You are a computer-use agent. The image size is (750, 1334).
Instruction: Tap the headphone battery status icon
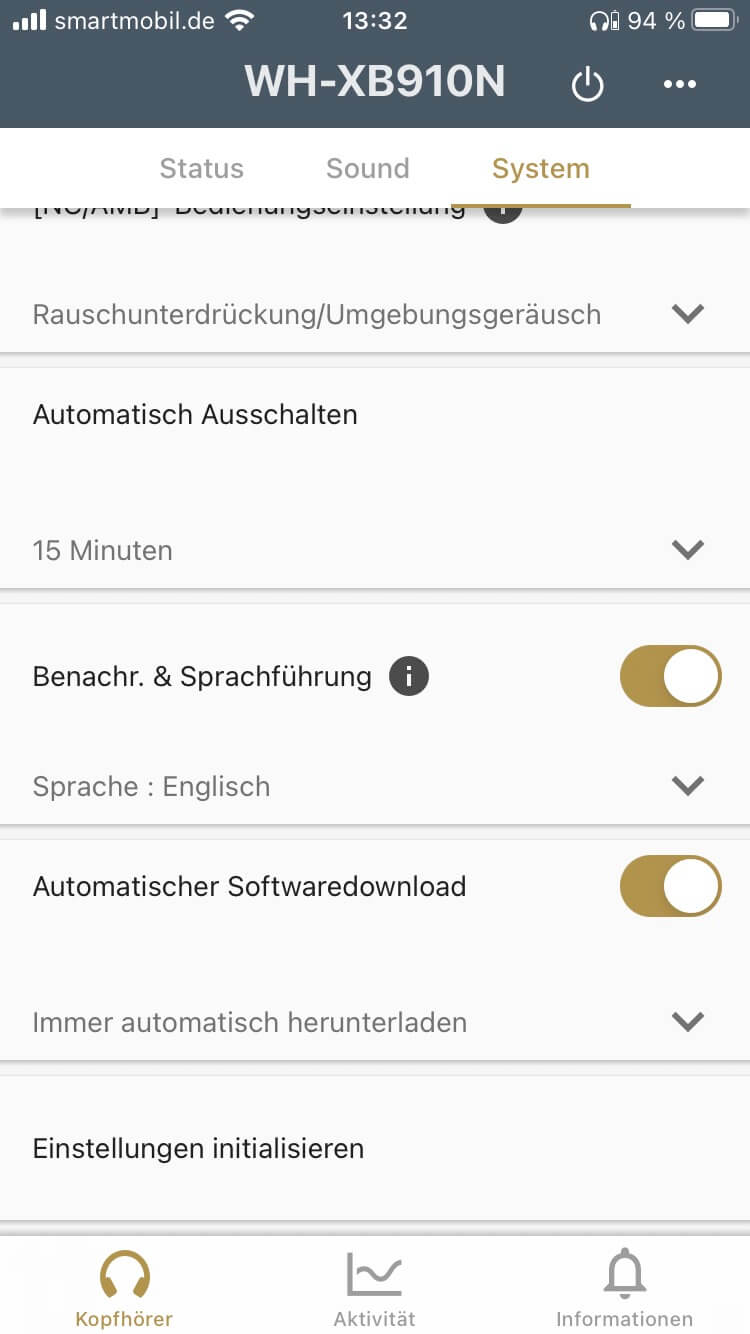pyautogui.click(x=604, y=20)
